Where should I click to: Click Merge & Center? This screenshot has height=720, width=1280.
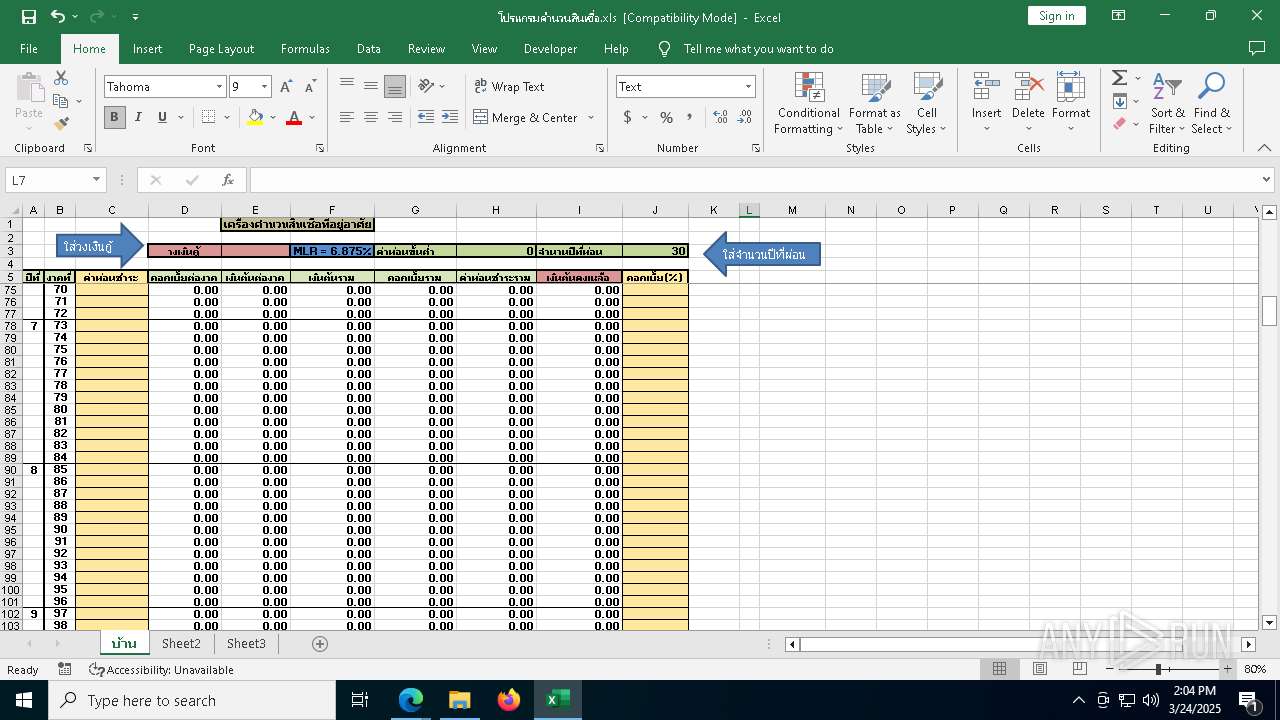coord(526,117)
